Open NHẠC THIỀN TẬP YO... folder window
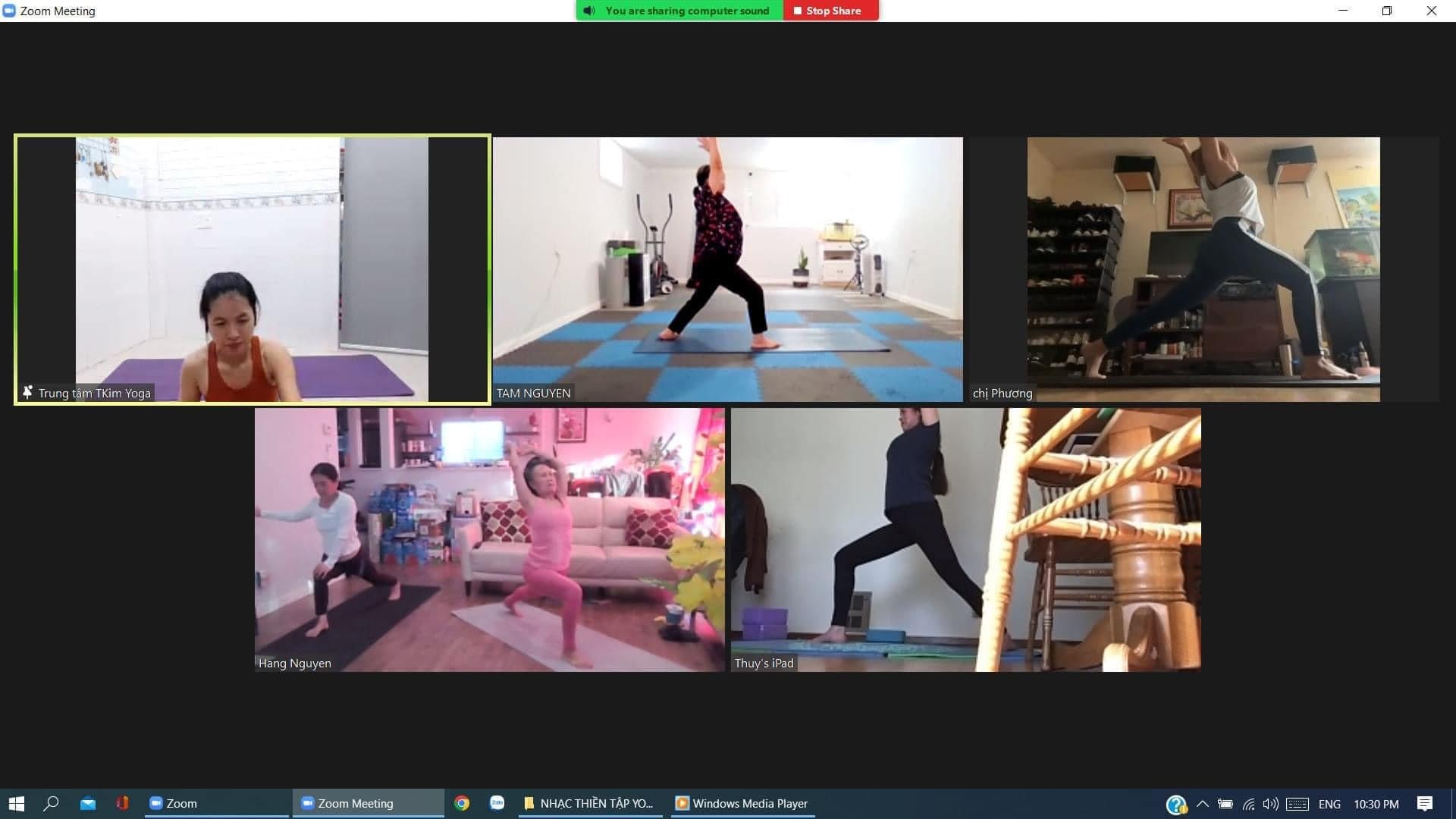1456x819 pixels. (x=590, y=803)
